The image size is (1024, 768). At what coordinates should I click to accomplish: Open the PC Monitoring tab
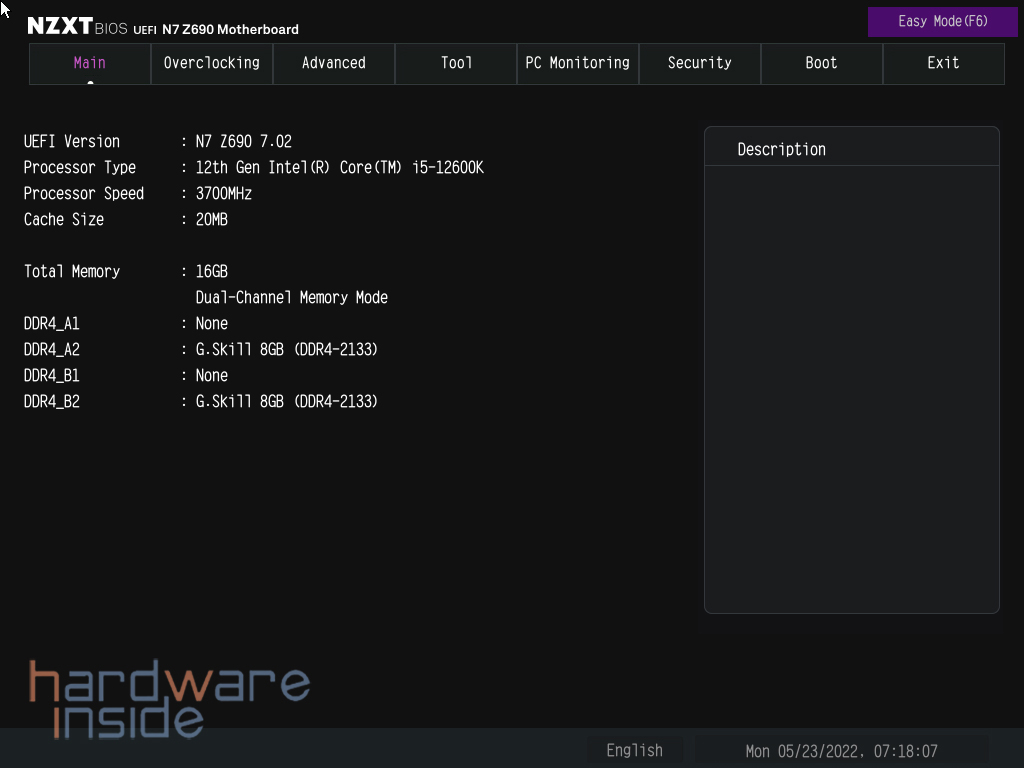pos(578,63)
